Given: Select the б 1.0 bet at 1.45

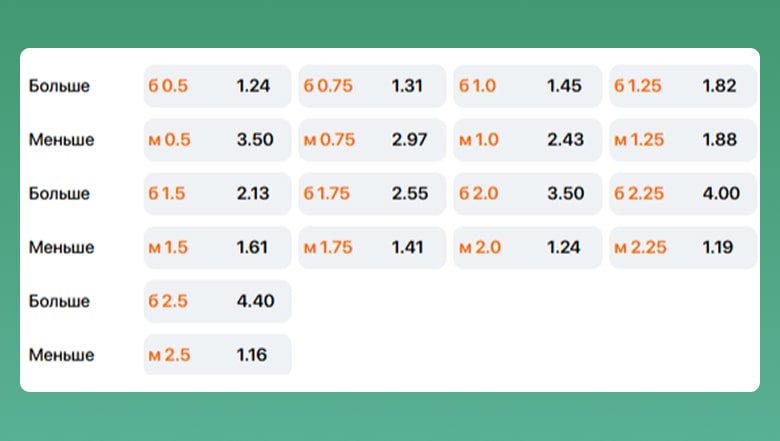Looking at the screenshot, I should (x=527, y=86).
